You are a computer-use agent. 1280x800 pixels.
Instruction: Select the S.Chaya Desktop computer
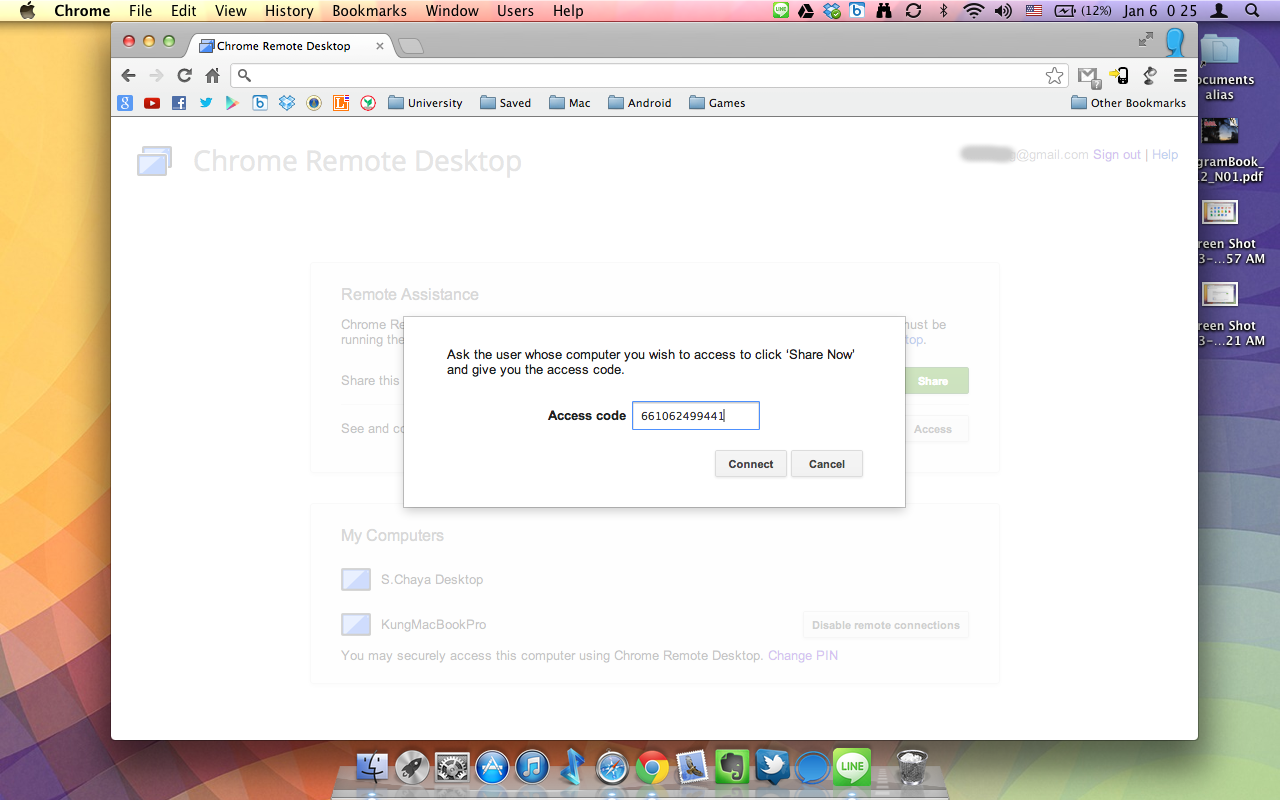click(x=412, y=580)
